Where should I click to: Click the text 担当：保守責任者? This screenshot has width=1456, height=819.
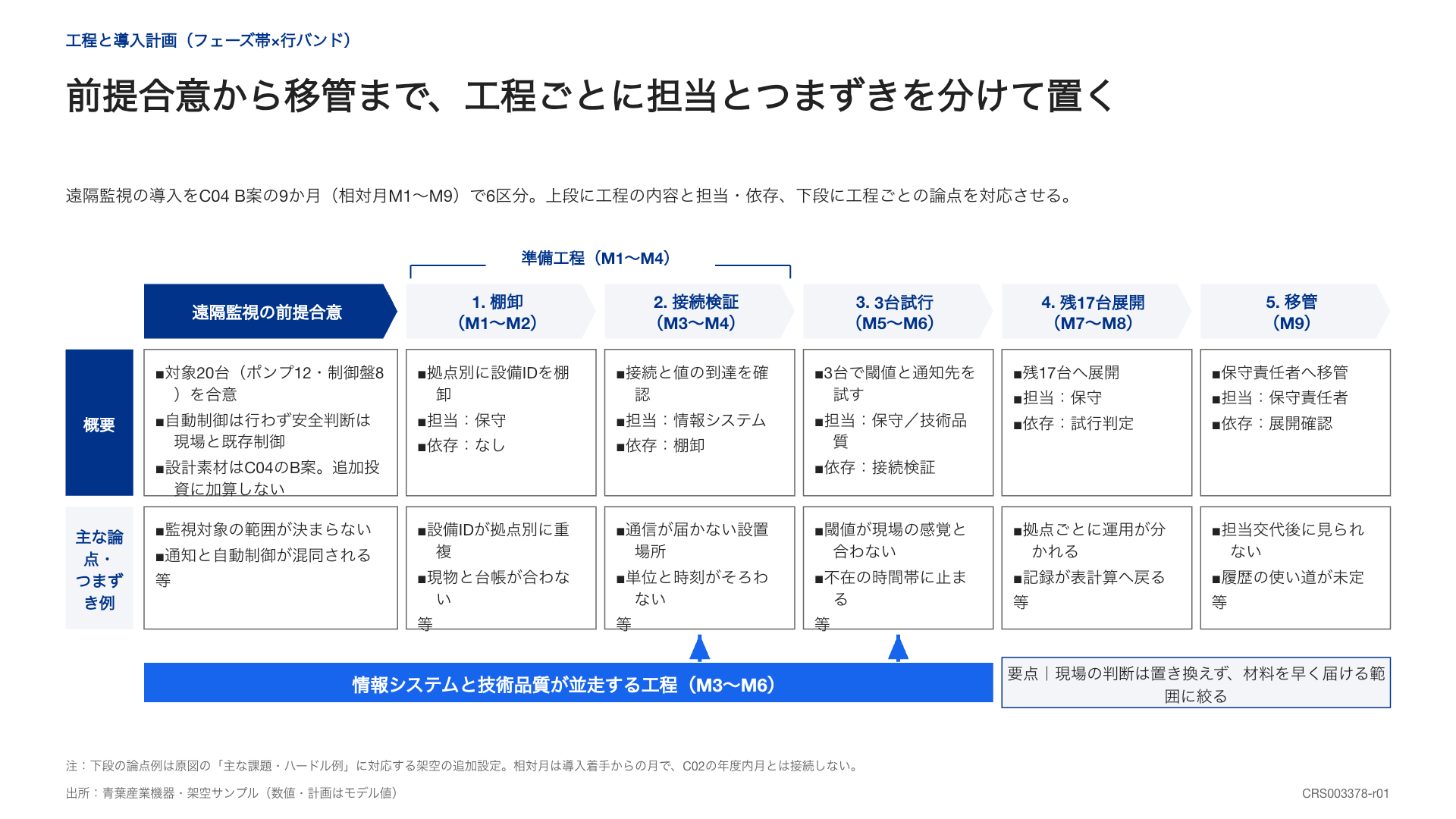click(1280, 397)
